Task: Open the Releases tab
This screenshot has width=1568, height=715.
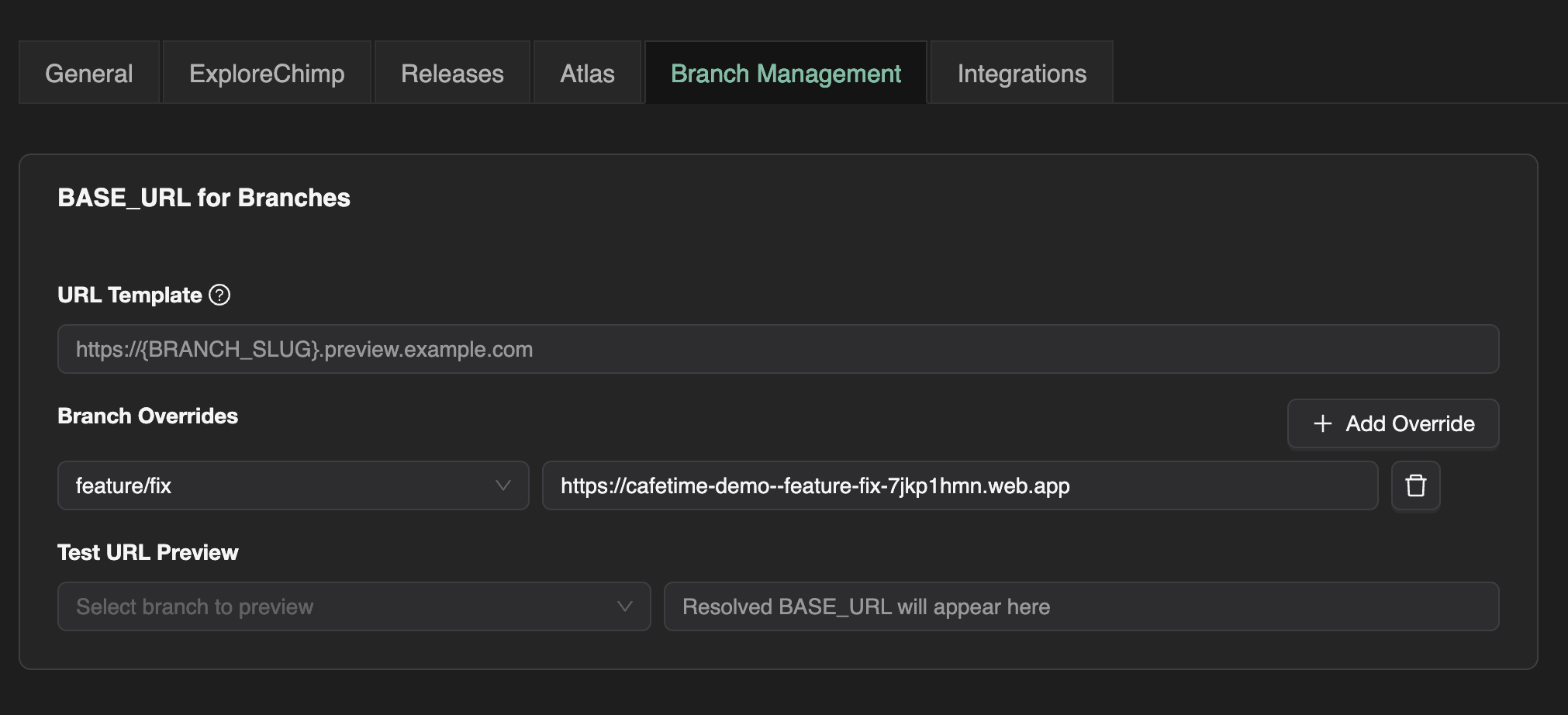Action: pyautogui.click(x=451, y=72)
